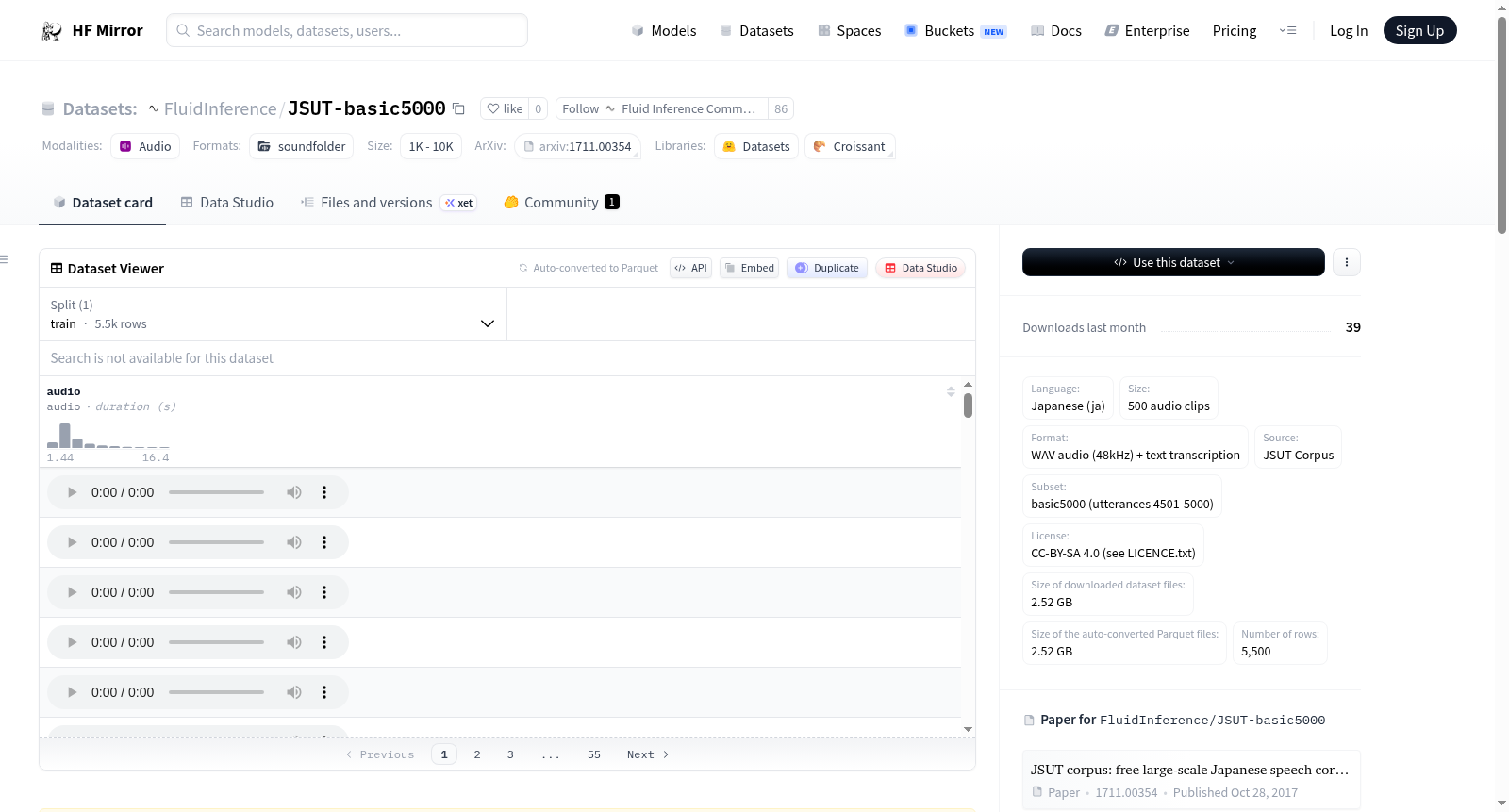Open the FluidInference organization link
This screenshot has height=812, width=1509.
tap(220, 108)
